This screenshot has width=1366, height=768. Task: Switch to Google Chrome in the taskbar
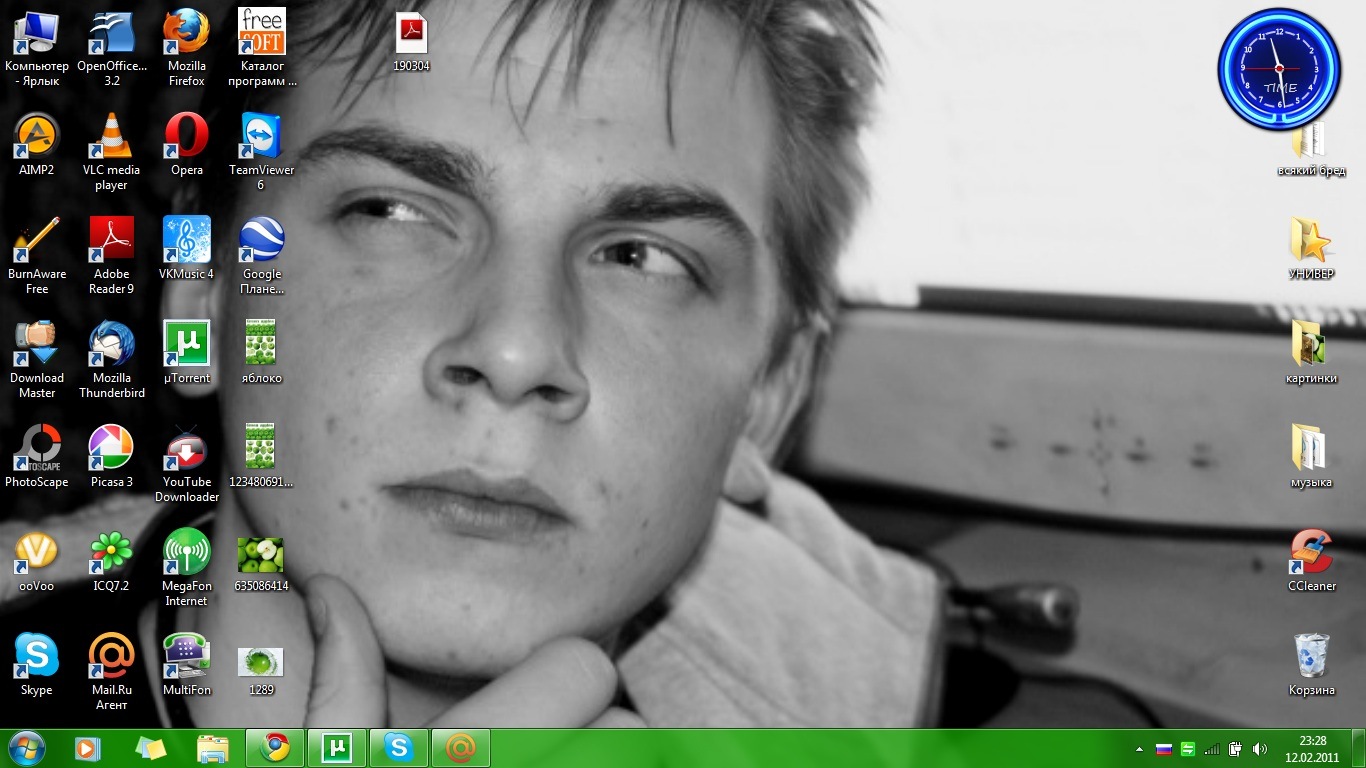tap(275, 748)
